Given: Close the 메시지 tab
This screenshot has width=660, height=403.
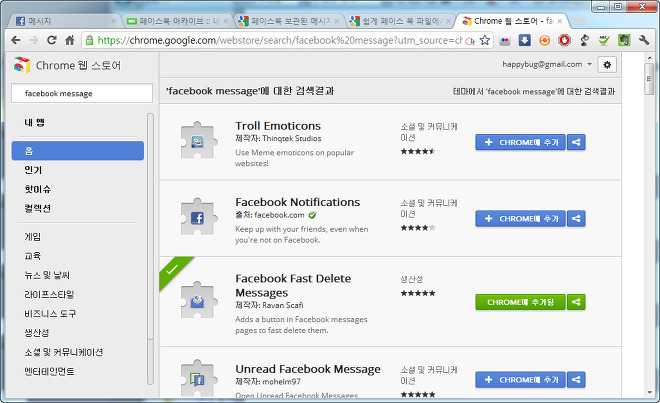Looking at the screenshot, I should (113, 21).
